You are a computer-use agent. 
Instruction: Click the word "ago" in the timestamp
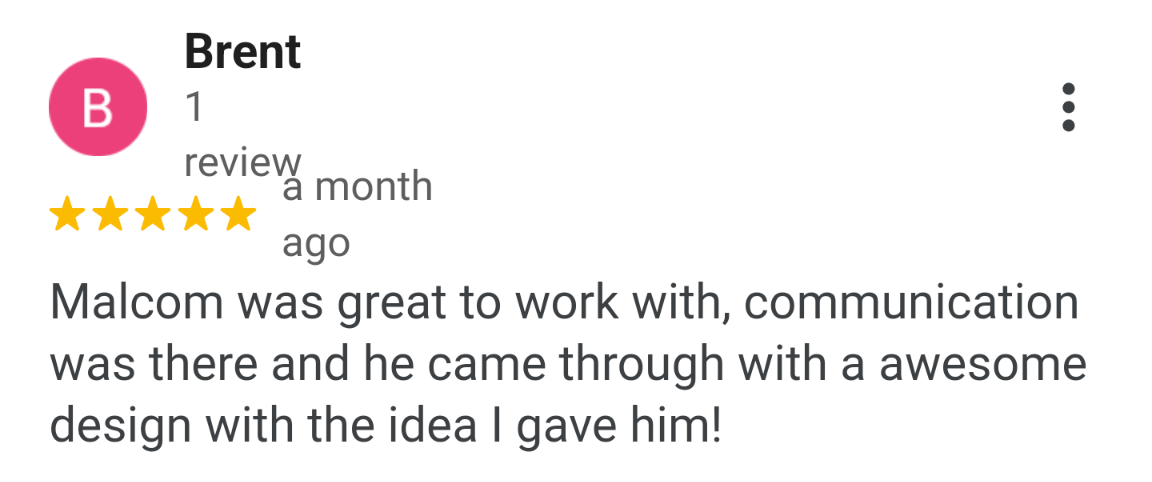(x=316, y=243)
